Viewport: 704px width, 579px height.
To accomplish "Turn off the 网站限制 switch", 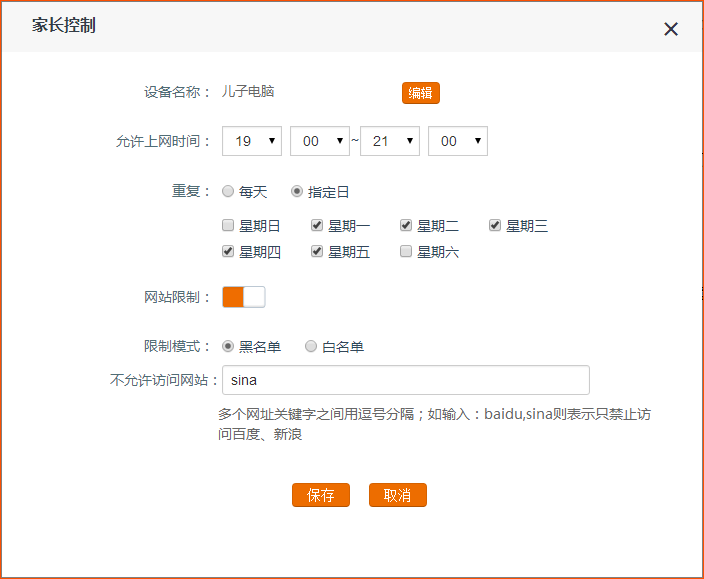I will [x=244, y=297].
